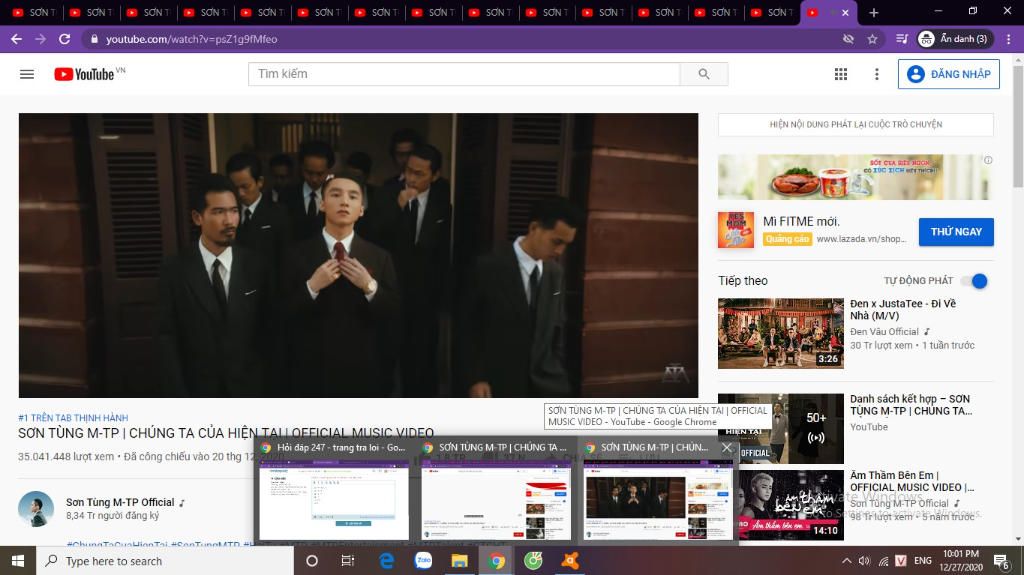Open the YouTube hamburger guide menu
The image size is (1024, 575).
(x=27, y=74)
